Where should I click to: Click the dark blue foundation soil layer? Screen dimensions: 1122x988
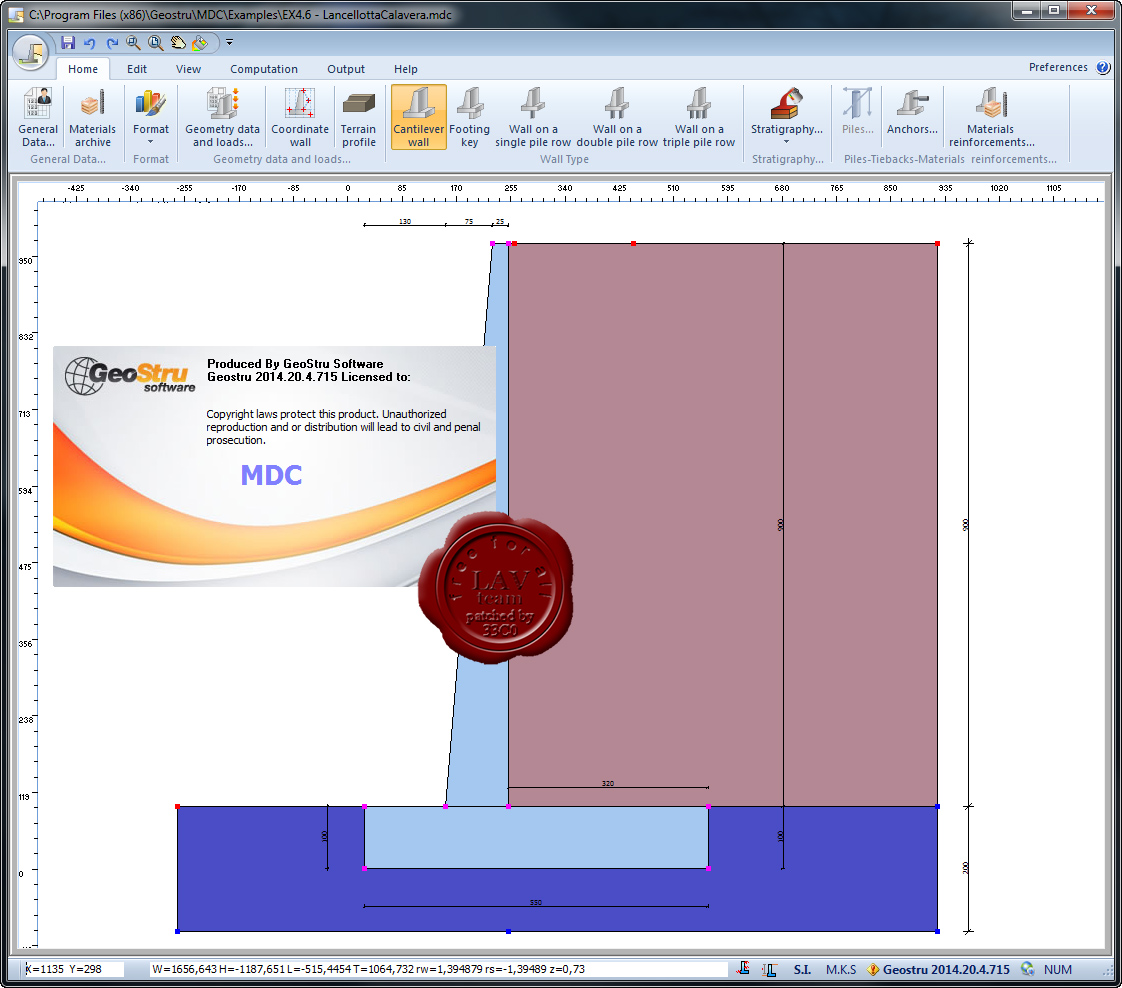tap(557, 900)
